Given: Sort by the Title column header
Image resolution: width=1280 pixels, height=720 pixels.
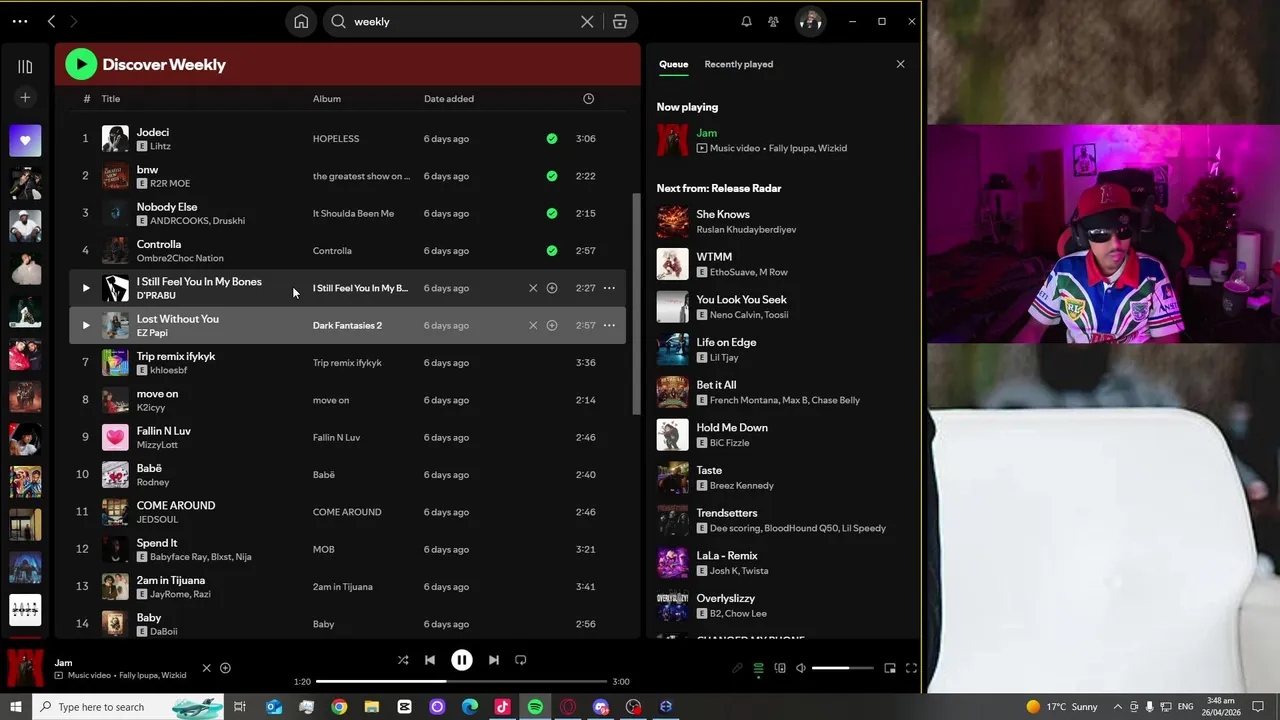Looking at the screenshot, I should [110, 99].
